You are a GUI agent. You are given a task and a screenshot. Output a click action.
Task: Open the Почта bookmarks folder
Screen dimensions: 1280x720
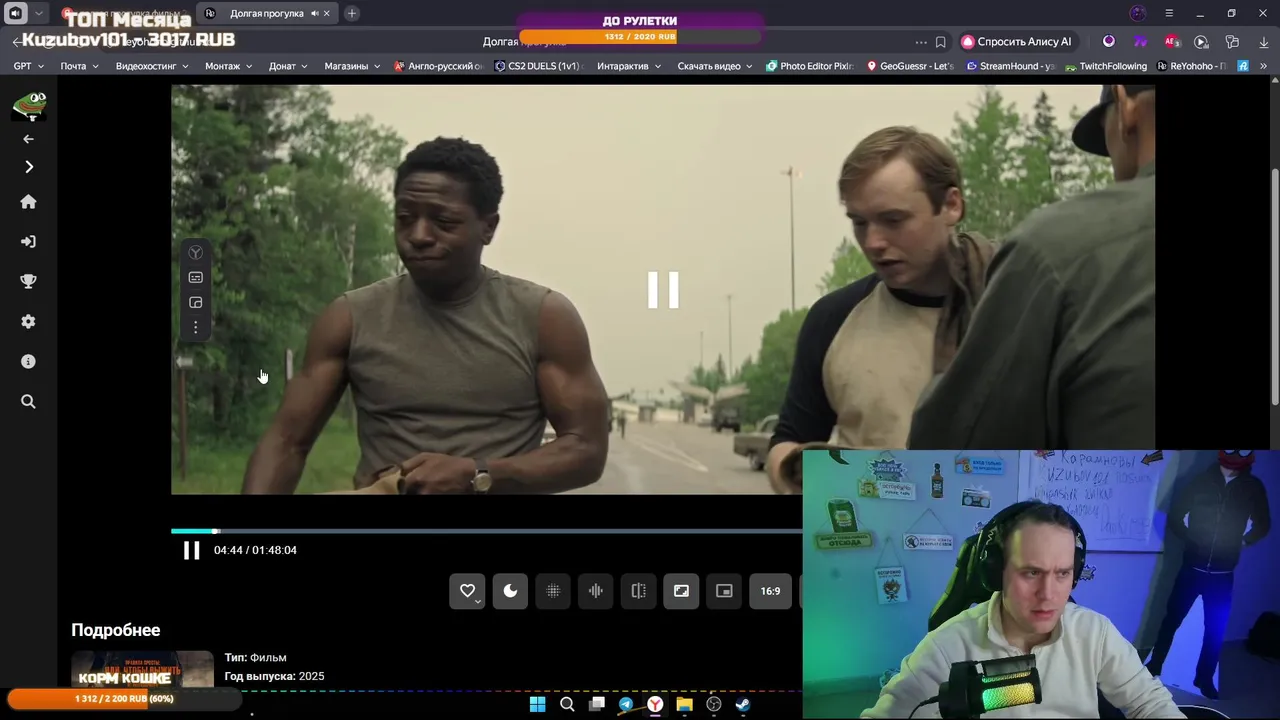point(80,66)
